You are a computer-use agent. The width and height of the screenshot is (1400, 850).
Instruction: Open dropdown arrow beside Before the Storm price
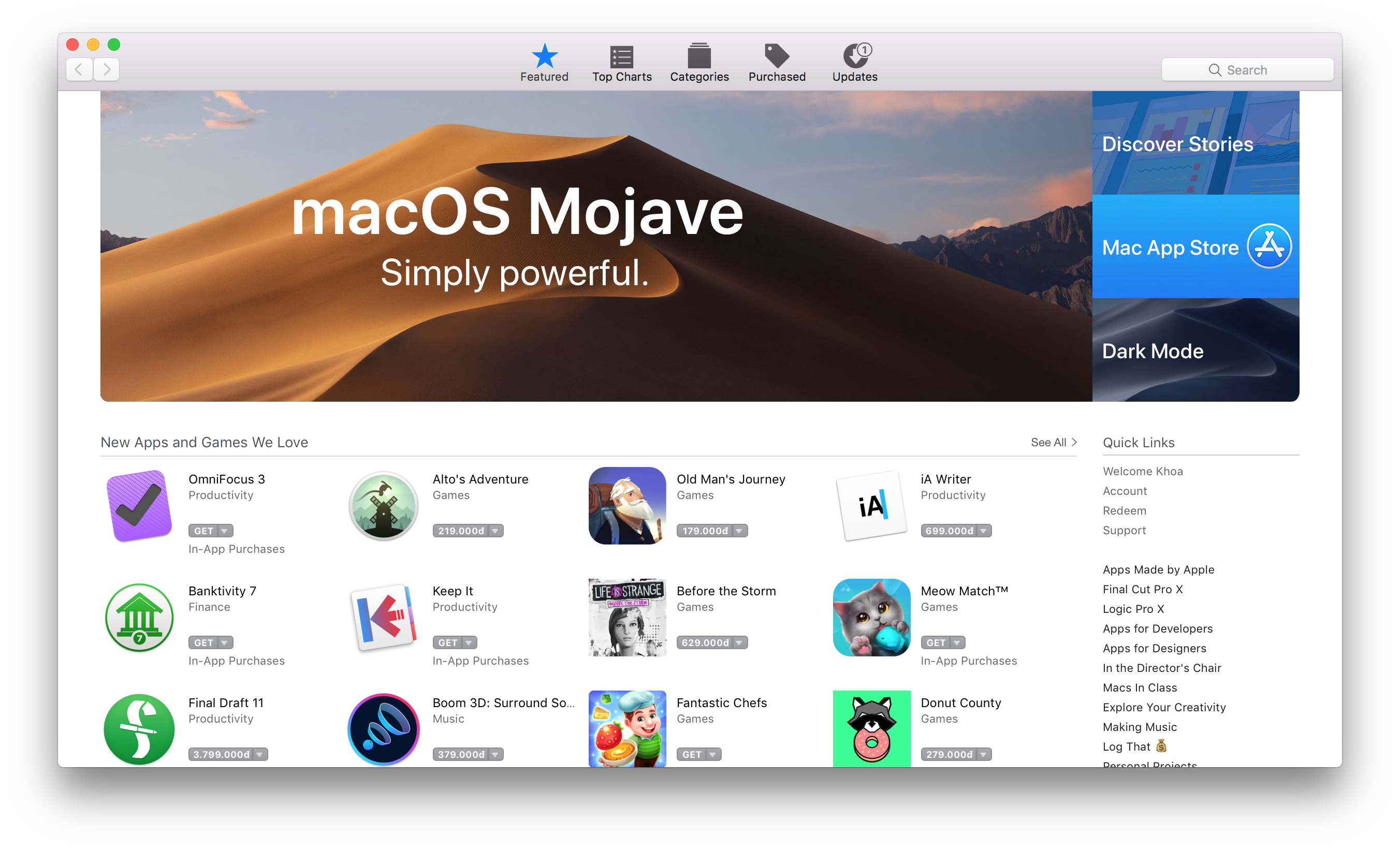coord(739,642)
